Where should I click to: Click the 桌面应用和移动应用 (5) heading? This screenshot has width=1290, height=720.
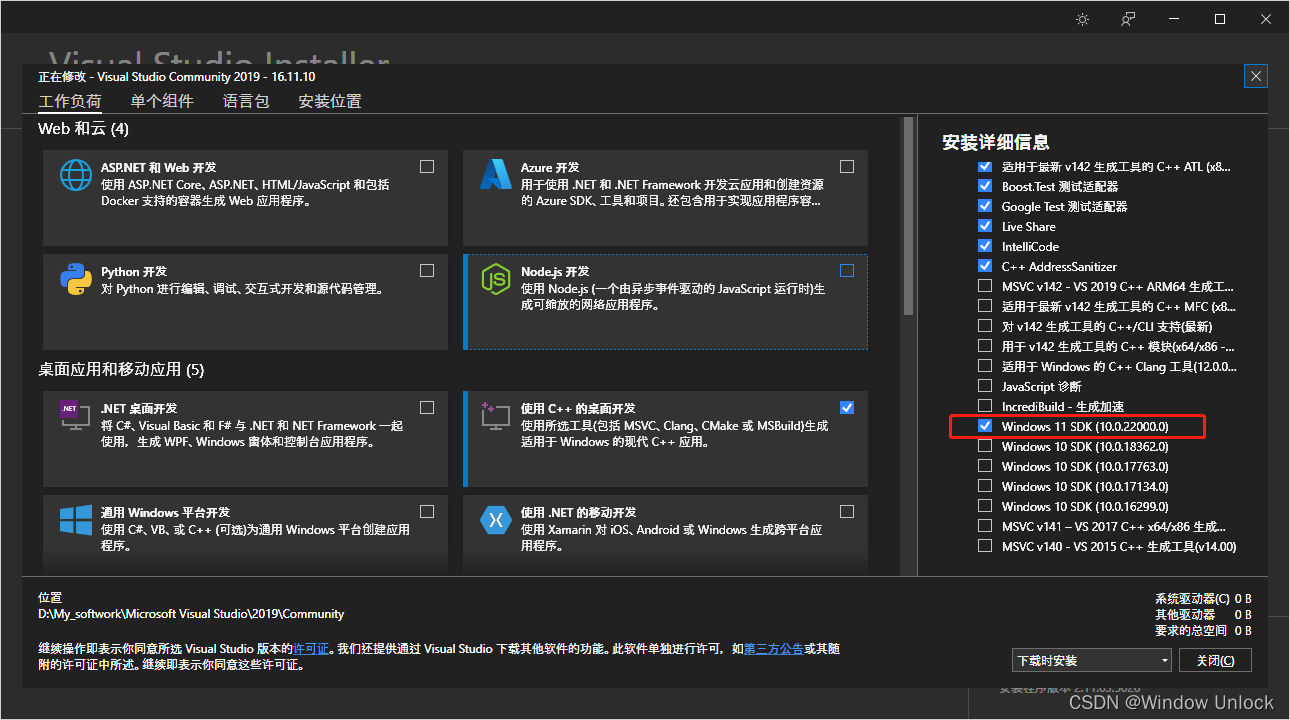coord(121,370)
